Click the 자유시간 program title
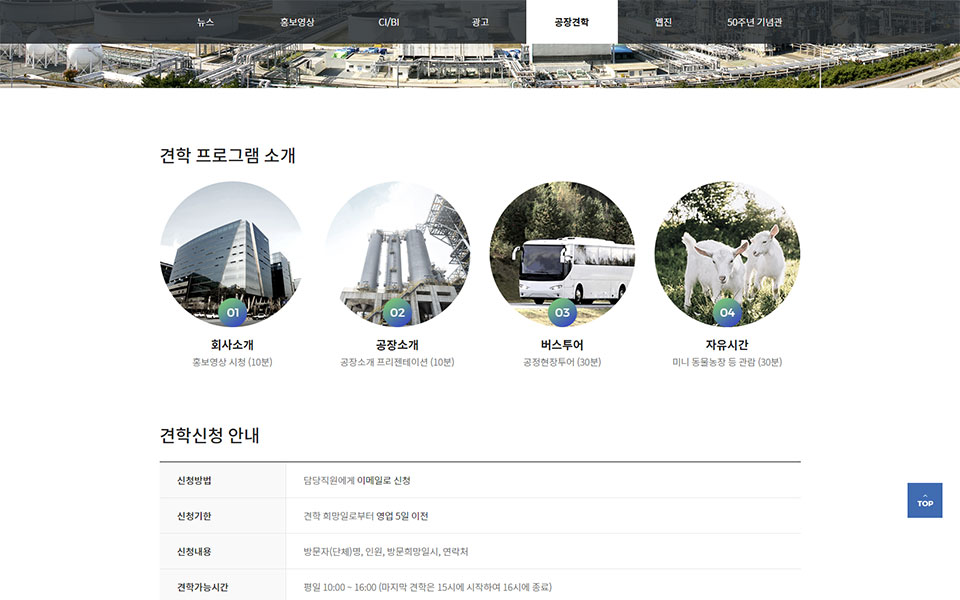The width and height of the screenshot is (960, 600). point(727,345)
